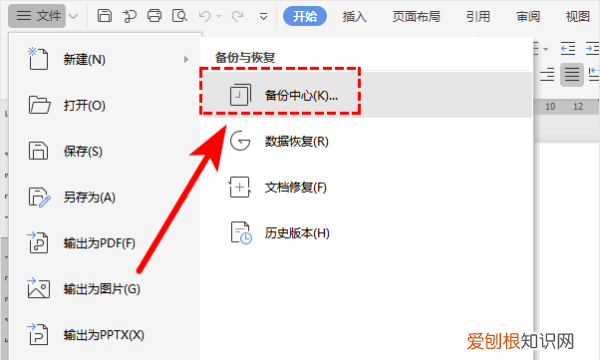The height and width of the screenshot is (360, 600).
Task: Open the 文件 menu button
Action: 37,16
